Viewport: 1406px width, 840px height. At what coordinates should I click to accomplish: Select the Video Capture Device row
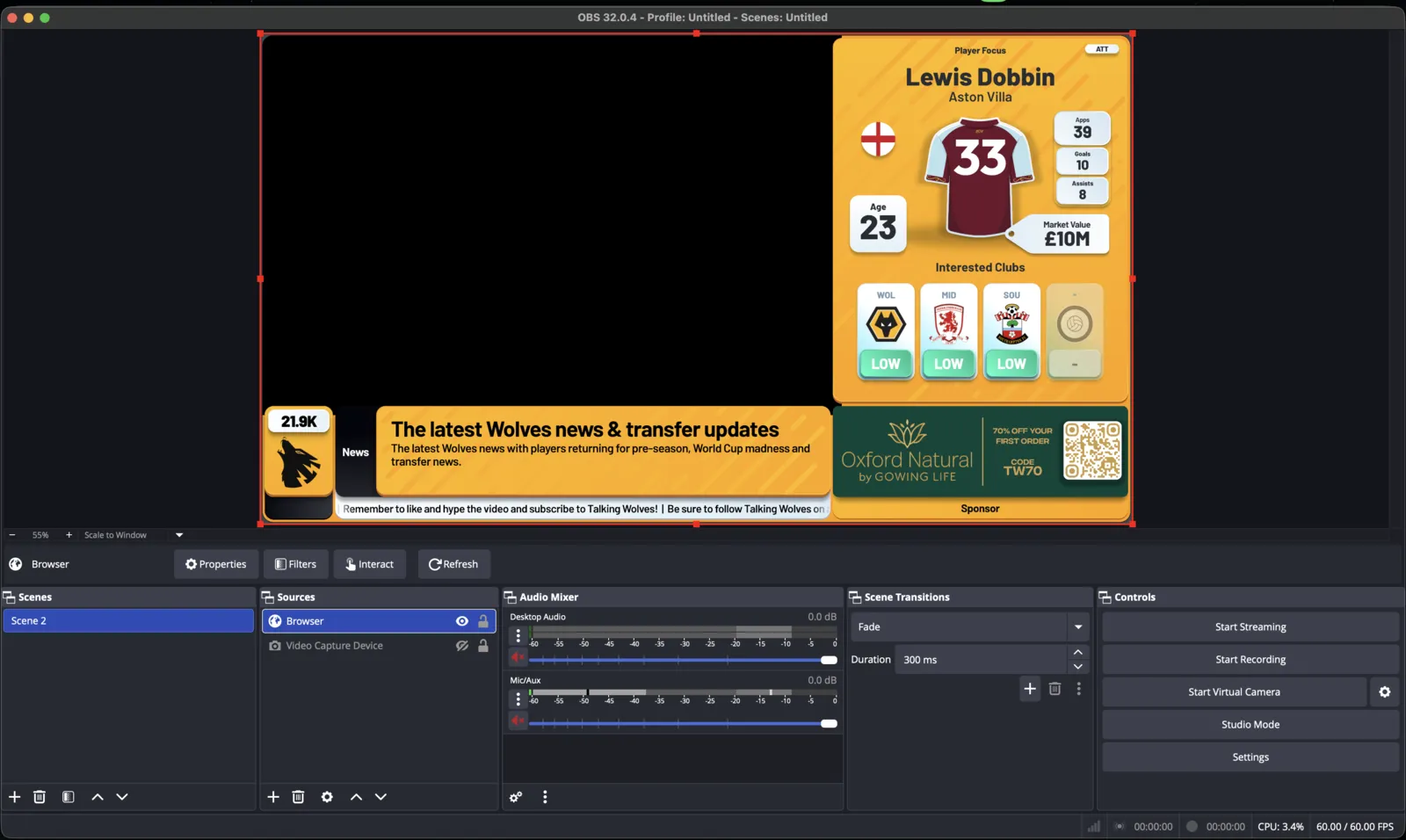click(x=379, y=646)
